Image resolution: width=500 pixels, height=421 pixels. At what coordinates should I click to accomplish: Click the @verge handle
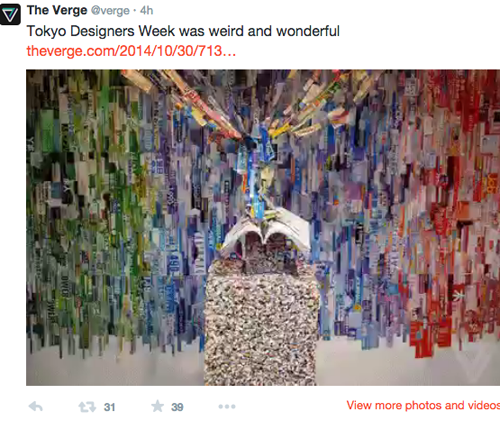110,11
